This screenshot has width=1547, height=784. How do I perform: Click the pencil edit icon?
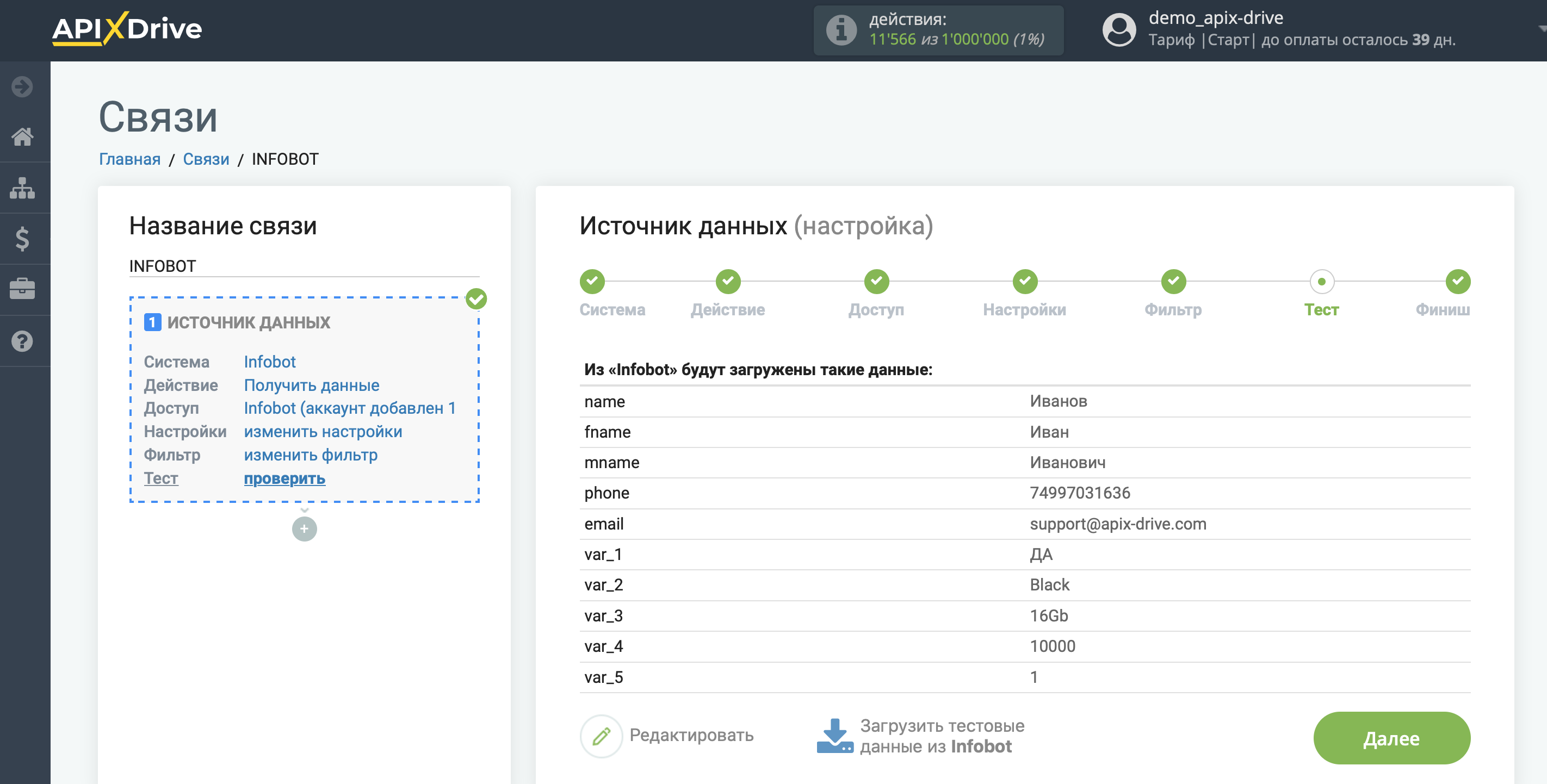601,736
